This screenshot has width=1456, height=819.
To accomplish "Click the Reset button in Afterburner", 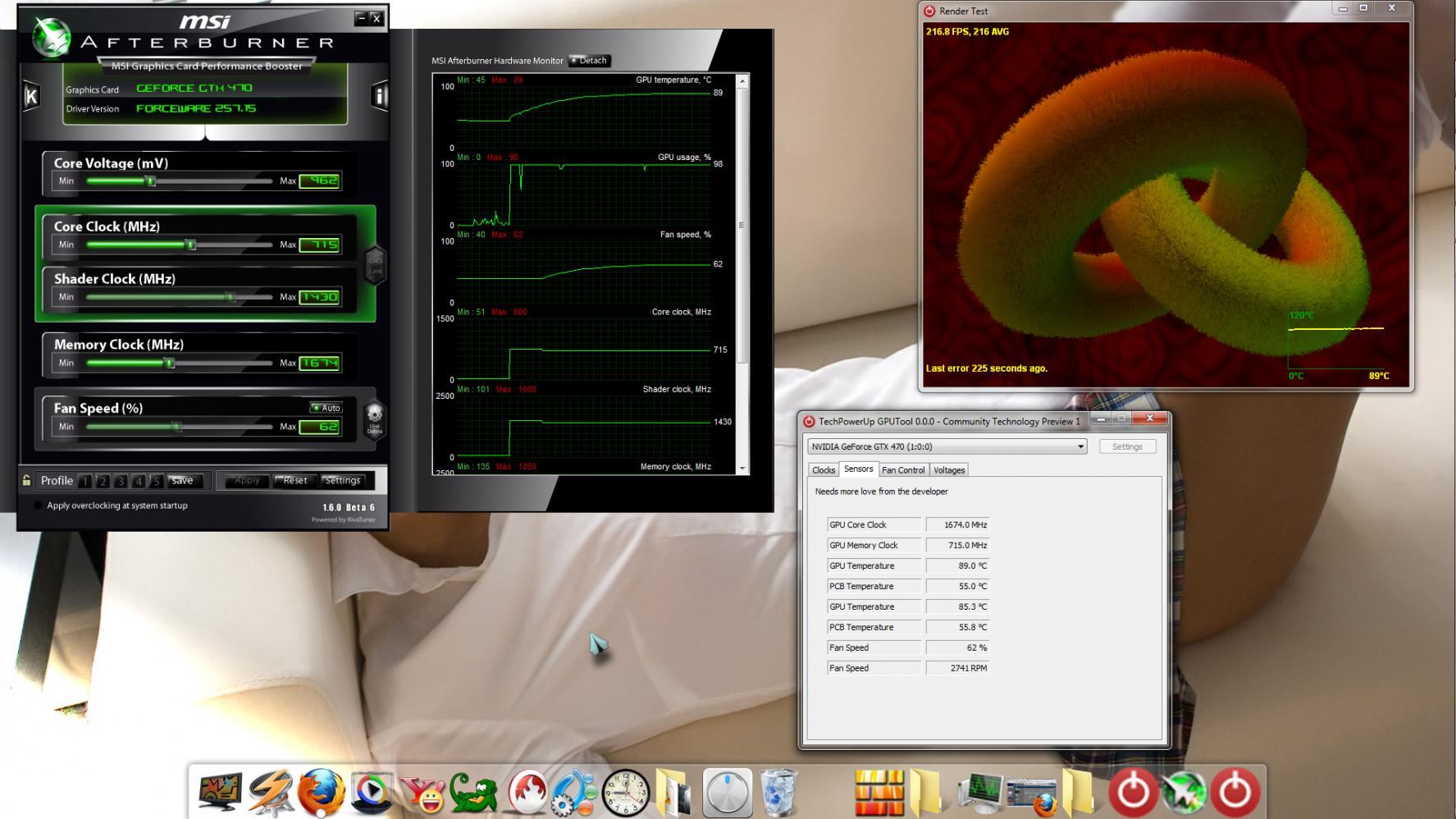I will coord(295,481).
